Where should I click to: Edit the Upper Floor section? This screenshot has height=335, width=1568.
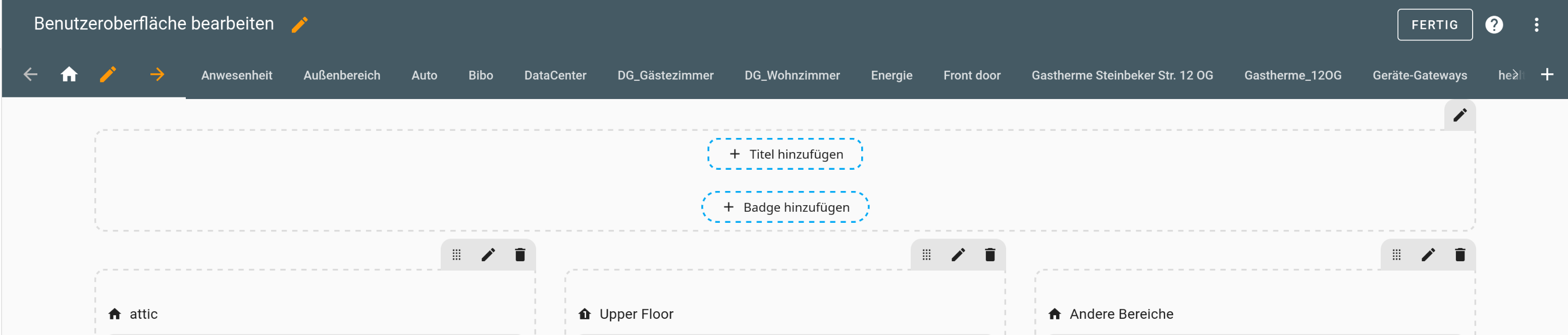pyautogui.click(x=958, y=255)
